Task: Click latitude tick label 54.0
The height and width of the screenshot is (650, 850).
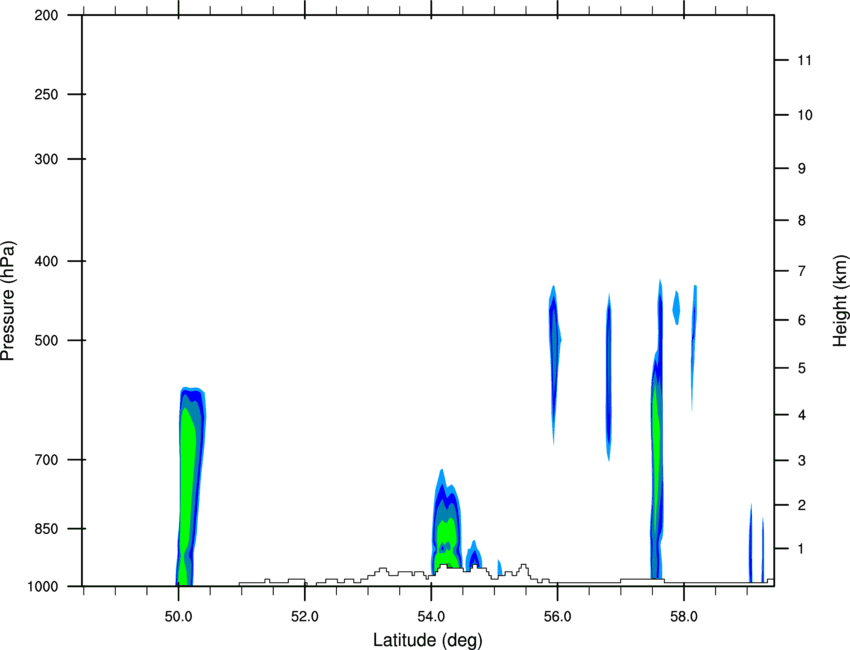Action: pos(431,617)
